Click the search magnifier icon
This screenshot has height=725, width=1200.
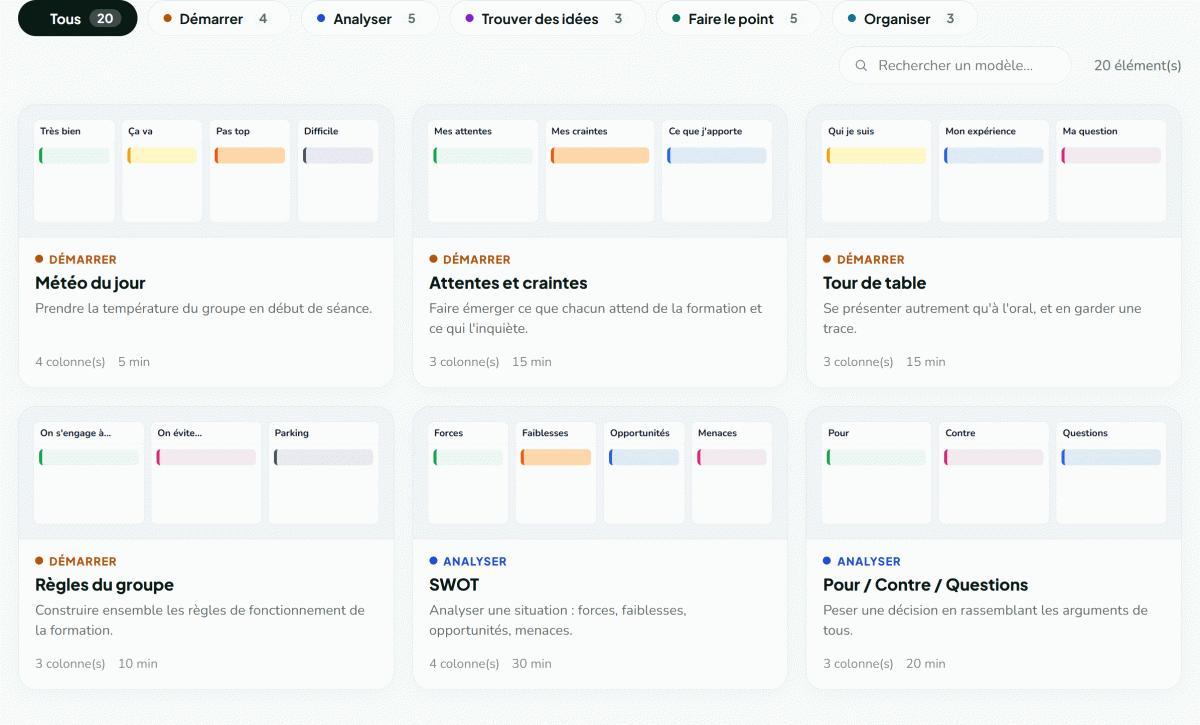[x=861, y=65]
